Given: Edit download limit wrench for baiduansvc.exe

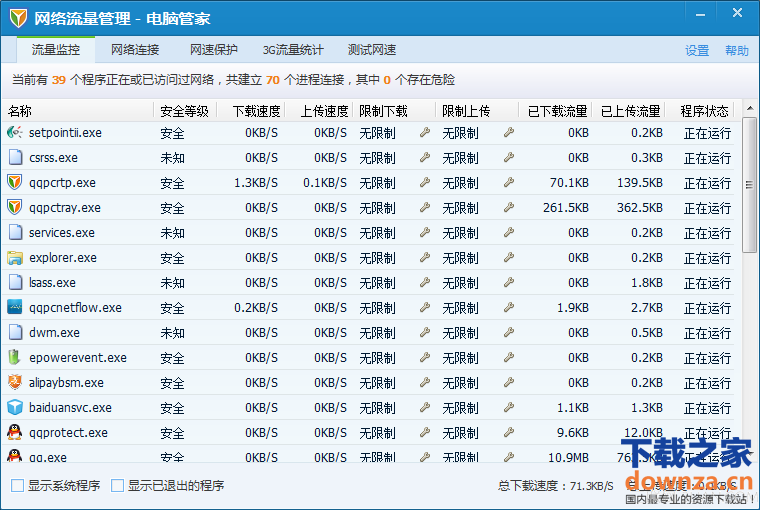Looking at the screenshot, I should pos(425,407).
